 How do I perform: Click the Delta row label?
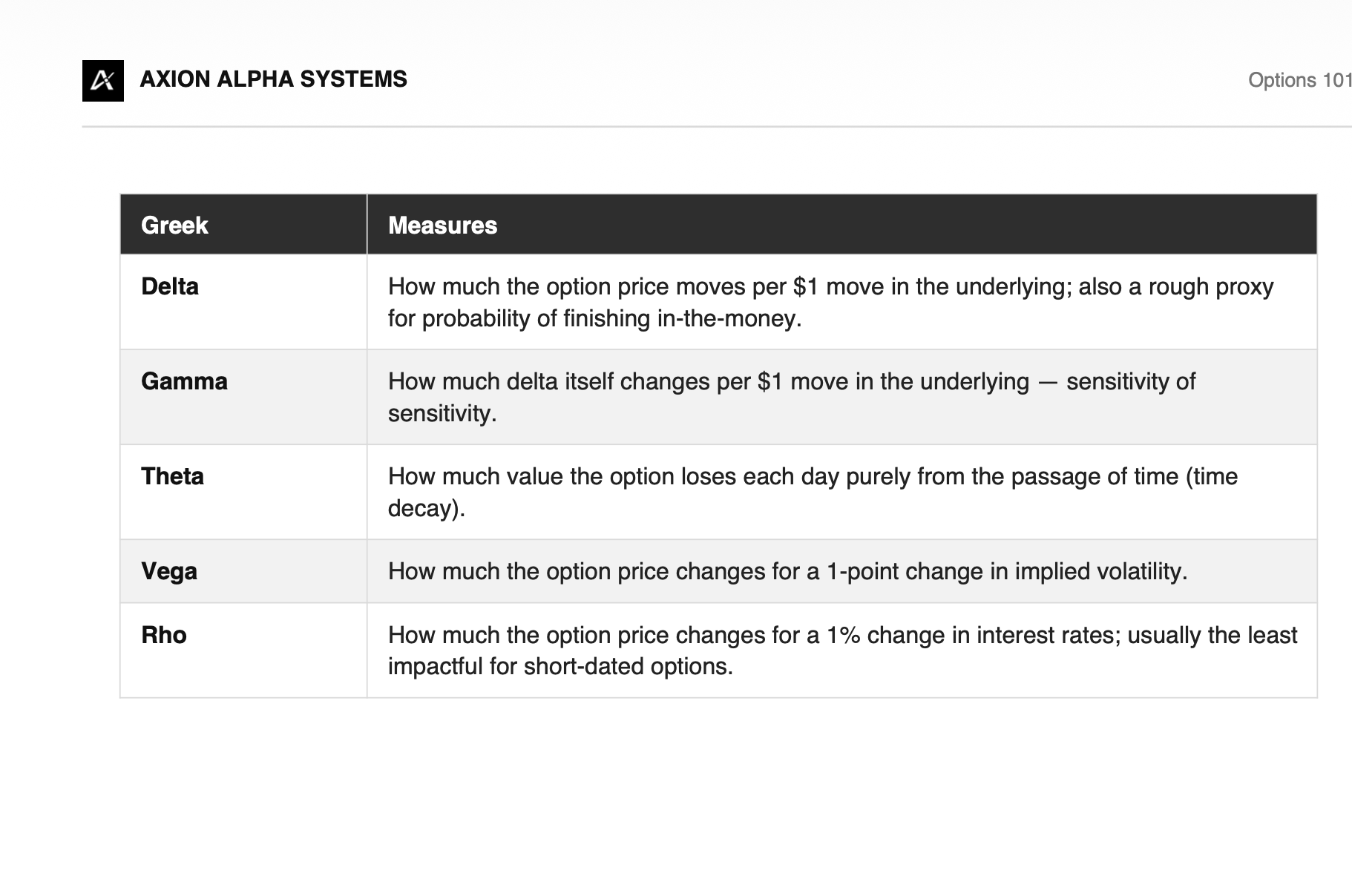pos(170,286)
